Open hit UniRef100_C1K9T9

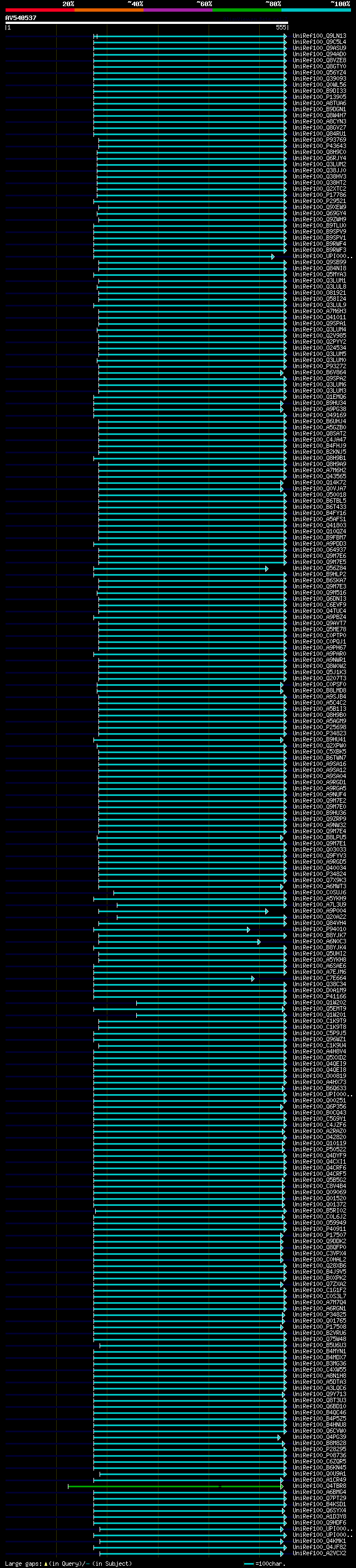[x=319, y=1021]
